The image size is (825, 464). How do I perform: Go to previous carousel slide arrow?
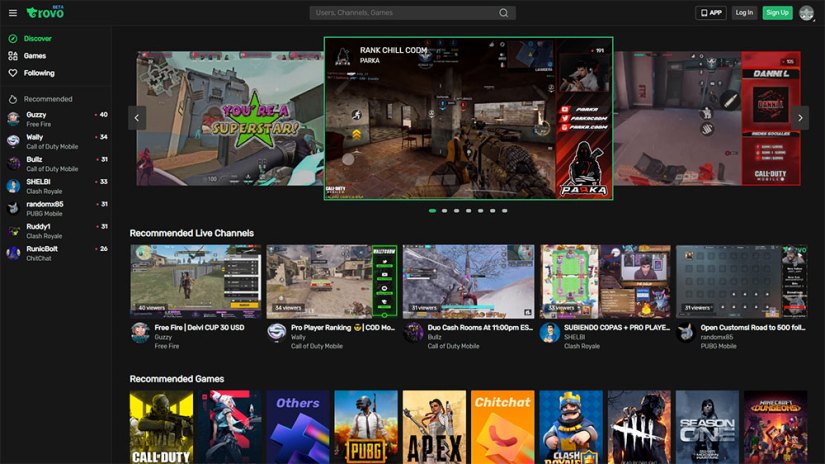(138, 118)
